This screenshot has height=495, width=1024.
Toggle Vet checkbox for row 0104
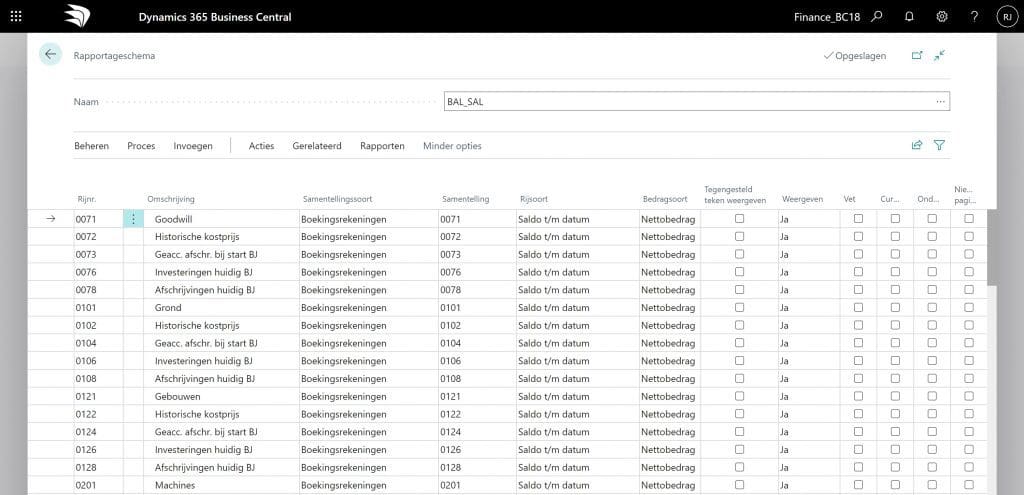[x=858, y=343]
